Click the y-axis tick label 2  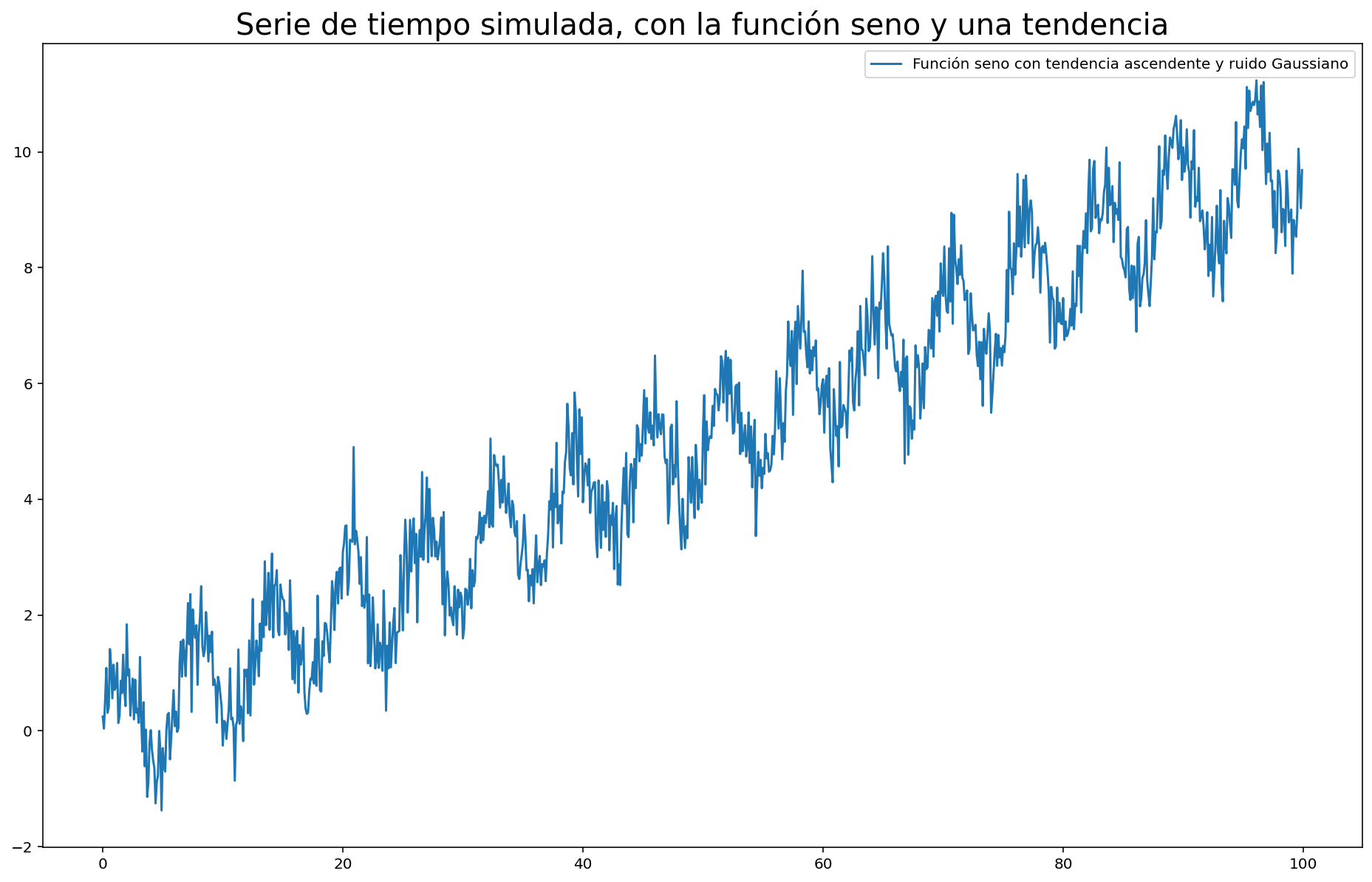coord(27,615)
